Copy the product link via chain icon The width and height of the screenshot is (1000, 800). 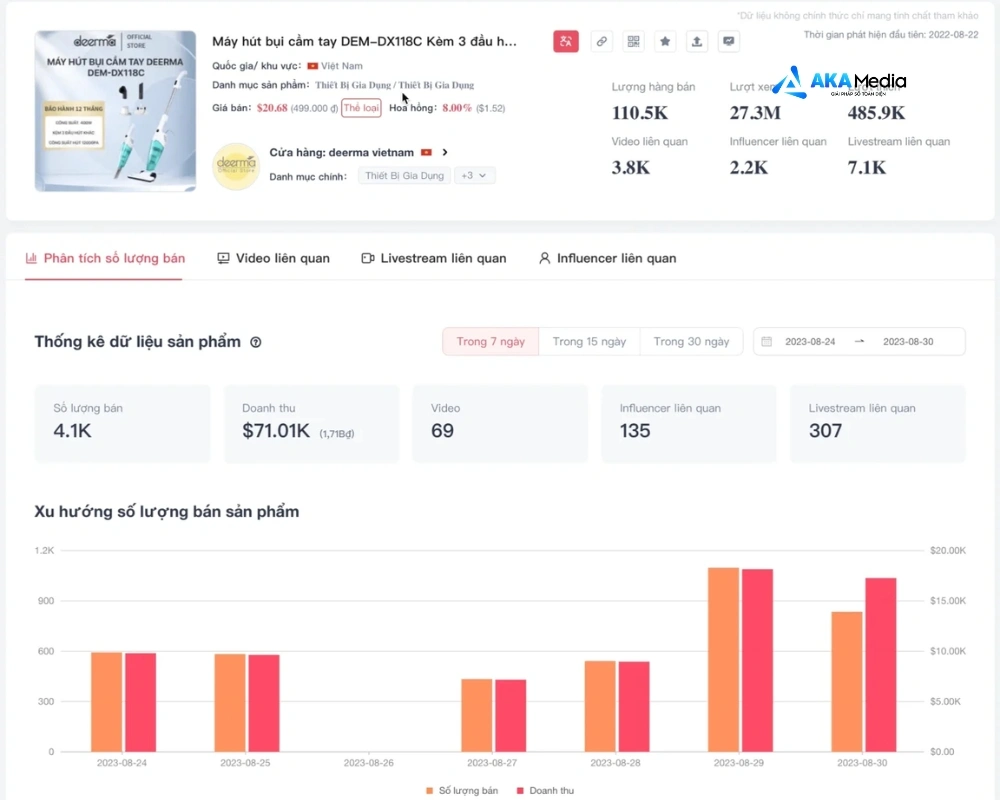pyautogui.click(x=601, y=42)
